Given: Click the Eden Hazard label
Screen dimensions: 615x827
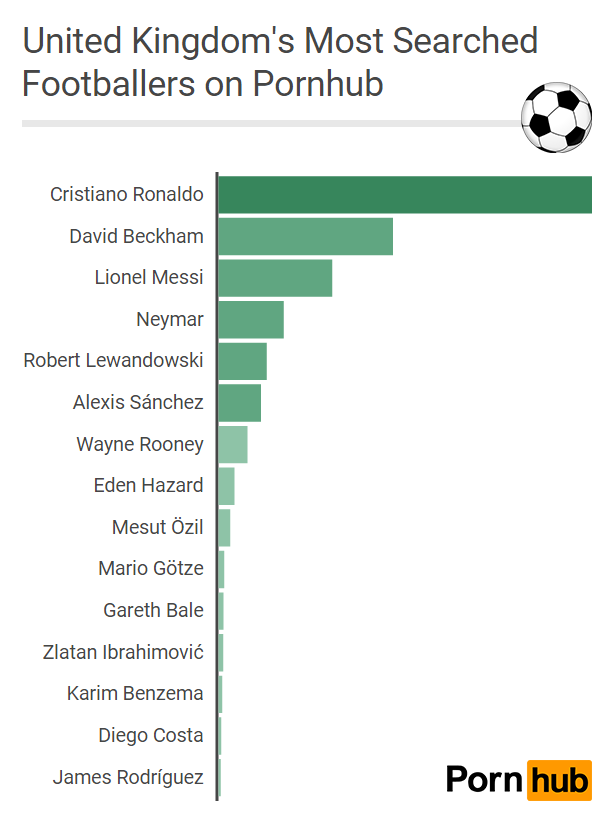Looking at the screenshot, I should tap(148, 486).
